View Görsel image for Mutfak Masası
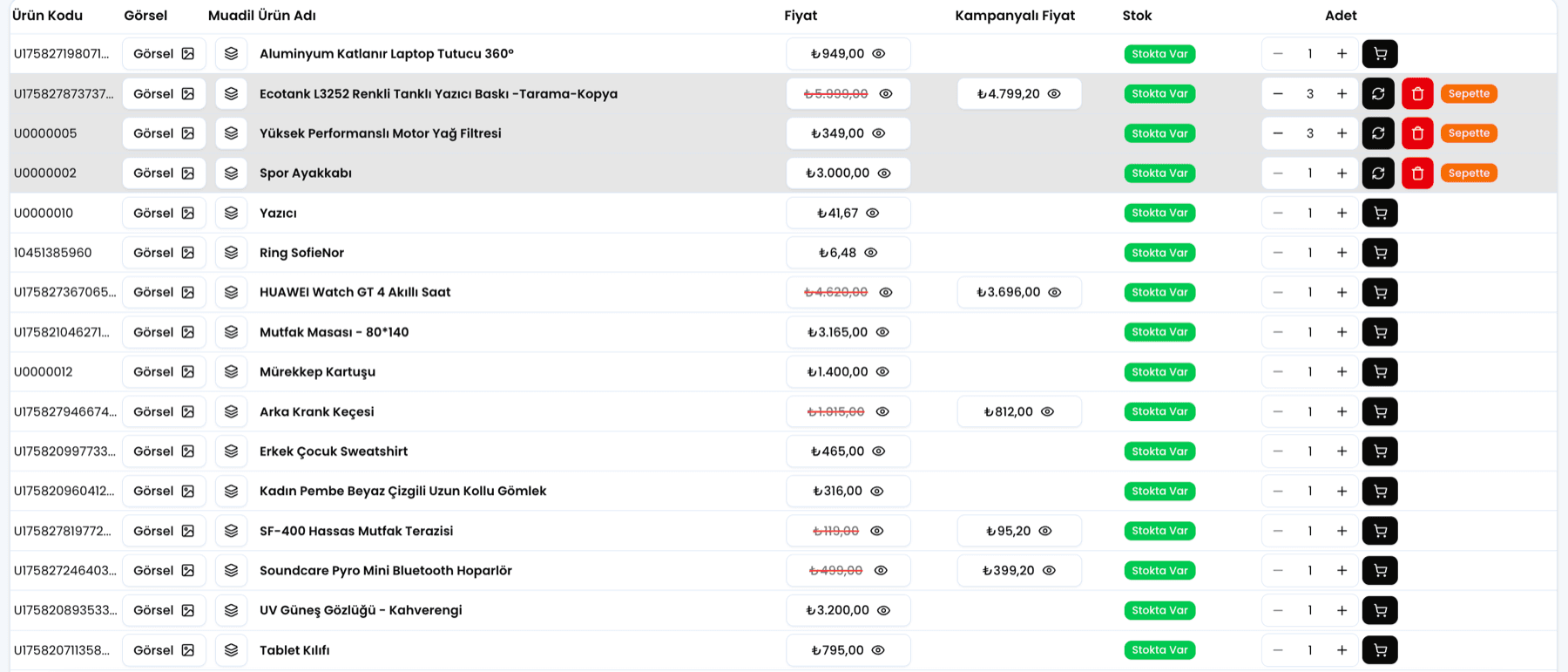Image resolution: width=1568 pixels, height=672 pixels. point(164,332)
